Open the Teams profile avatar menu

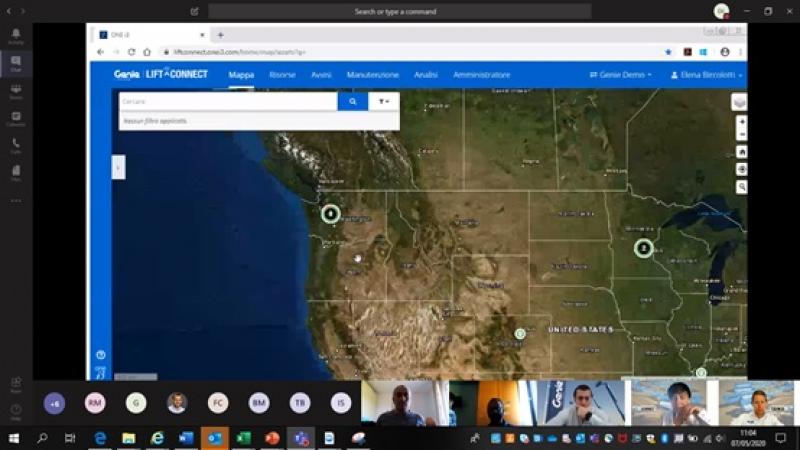[721, 11]
